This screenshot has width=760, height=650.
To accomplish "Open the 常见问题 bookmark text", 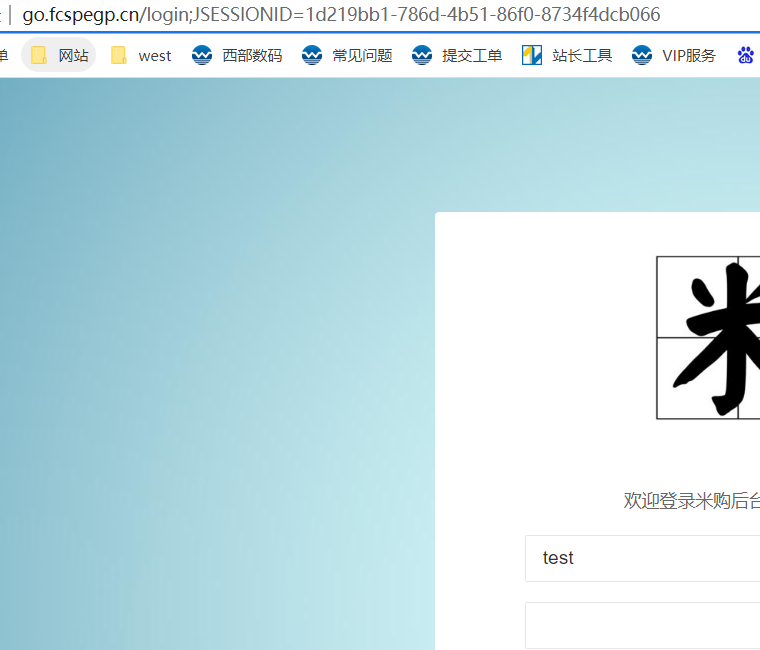I will click(362, 55).
